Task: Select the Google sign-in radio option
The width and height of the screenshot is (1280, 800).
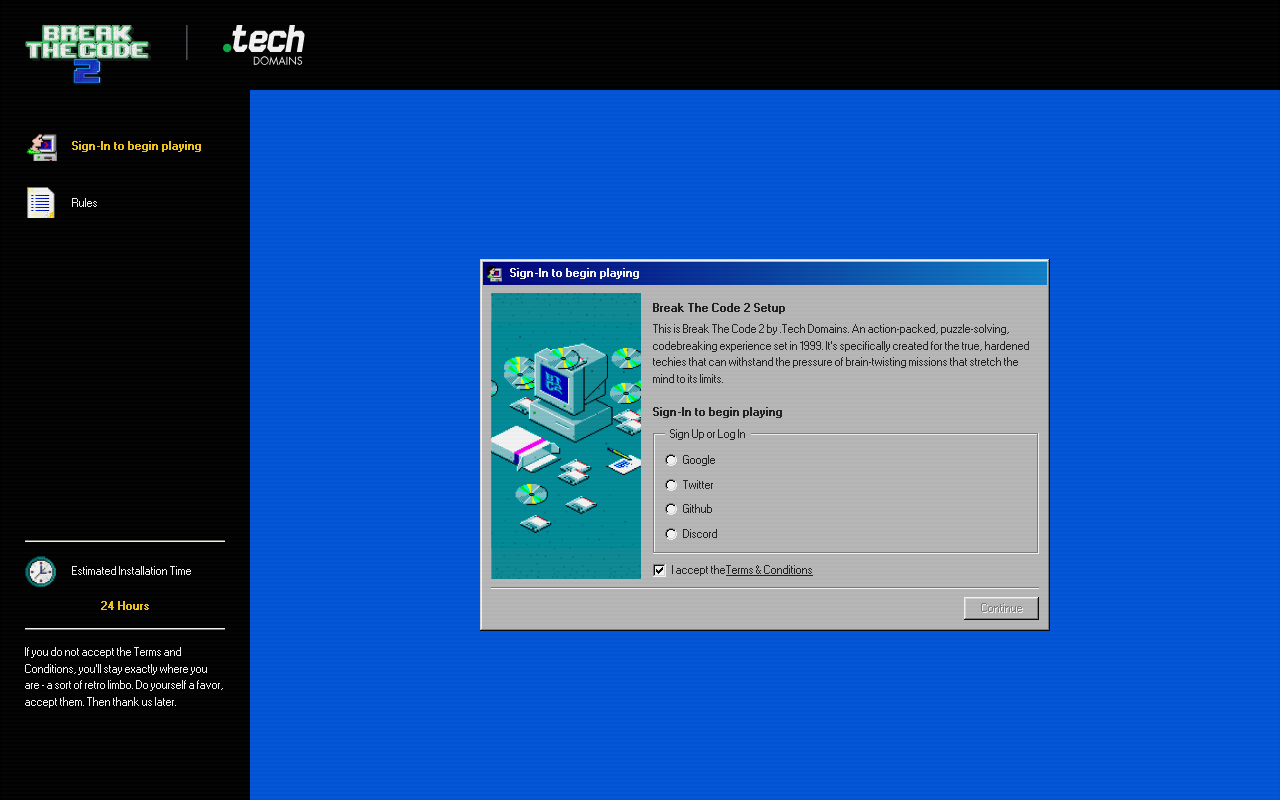Action: coord(671,460)
